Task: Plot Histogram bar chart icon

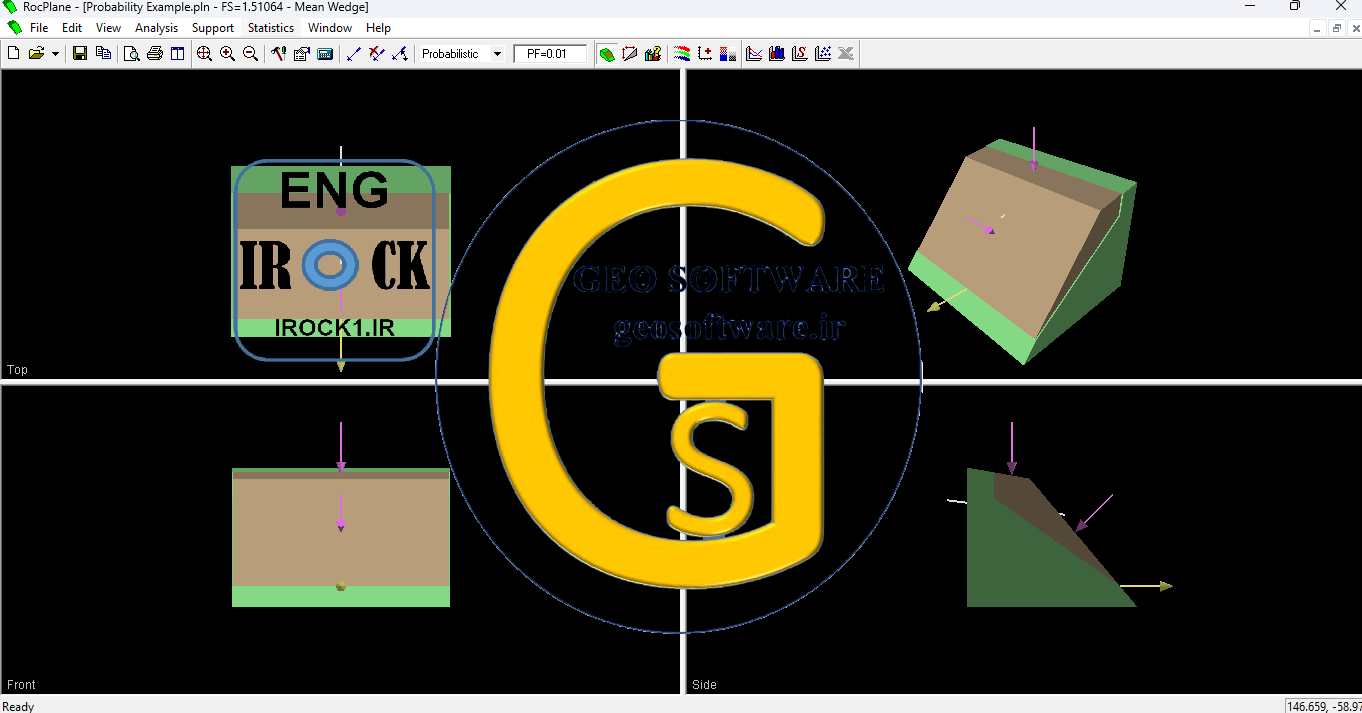Action: pyautogui.click(x=777, y=53)
